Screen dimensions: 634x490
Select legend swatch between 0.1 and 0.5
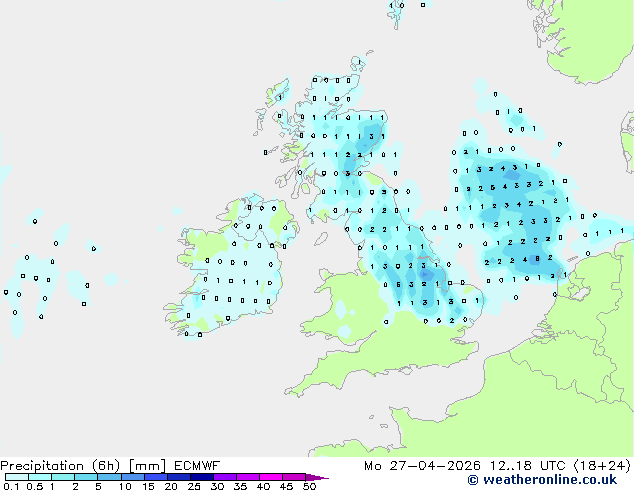click(x=17, y=477)
